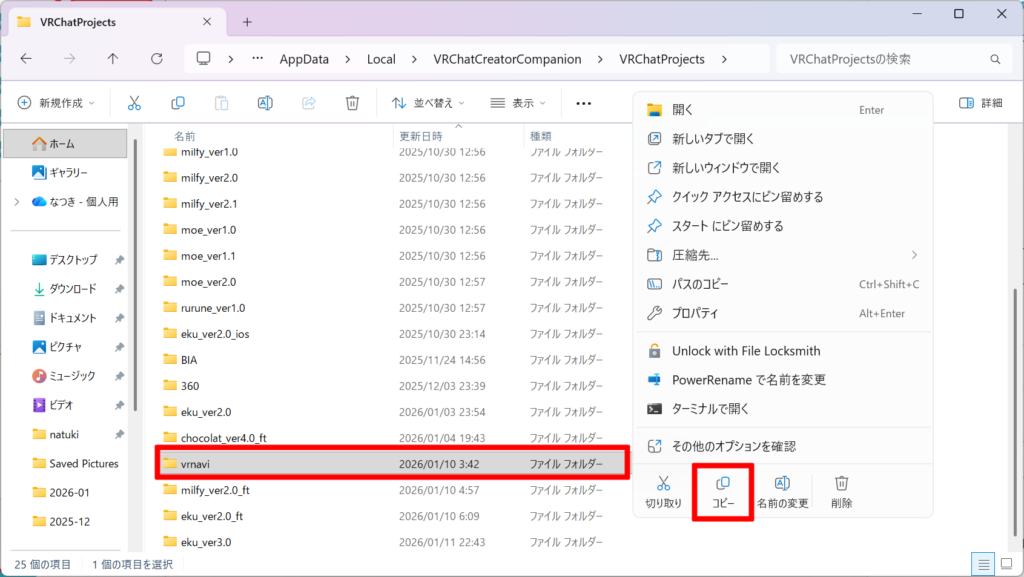Open the New item dropdown
The height and width of the screenshot is (577, 1024).
(x=57, y=103)
